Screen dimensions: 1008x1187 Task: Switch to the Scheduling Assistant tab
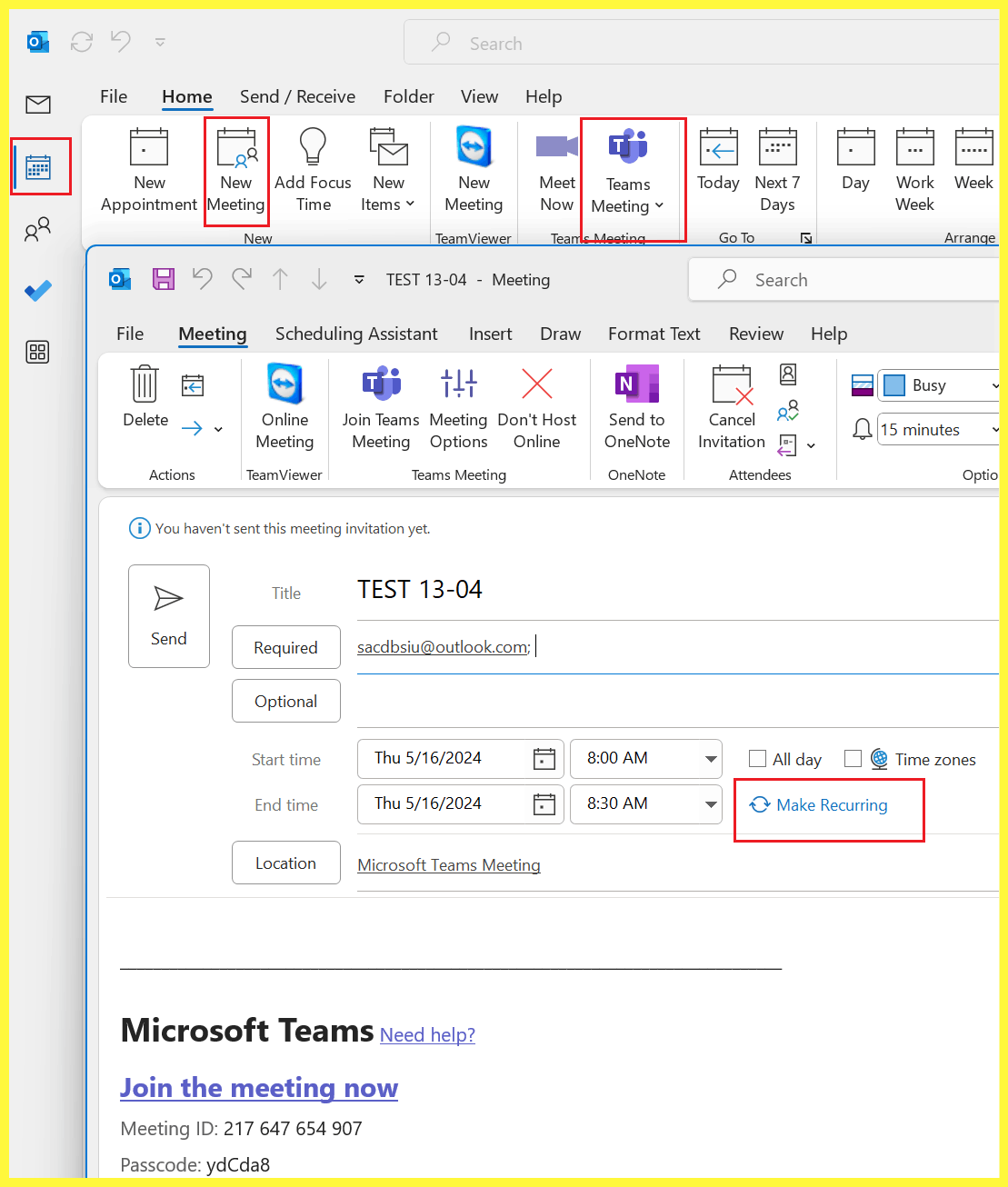(x=356, y=334)
